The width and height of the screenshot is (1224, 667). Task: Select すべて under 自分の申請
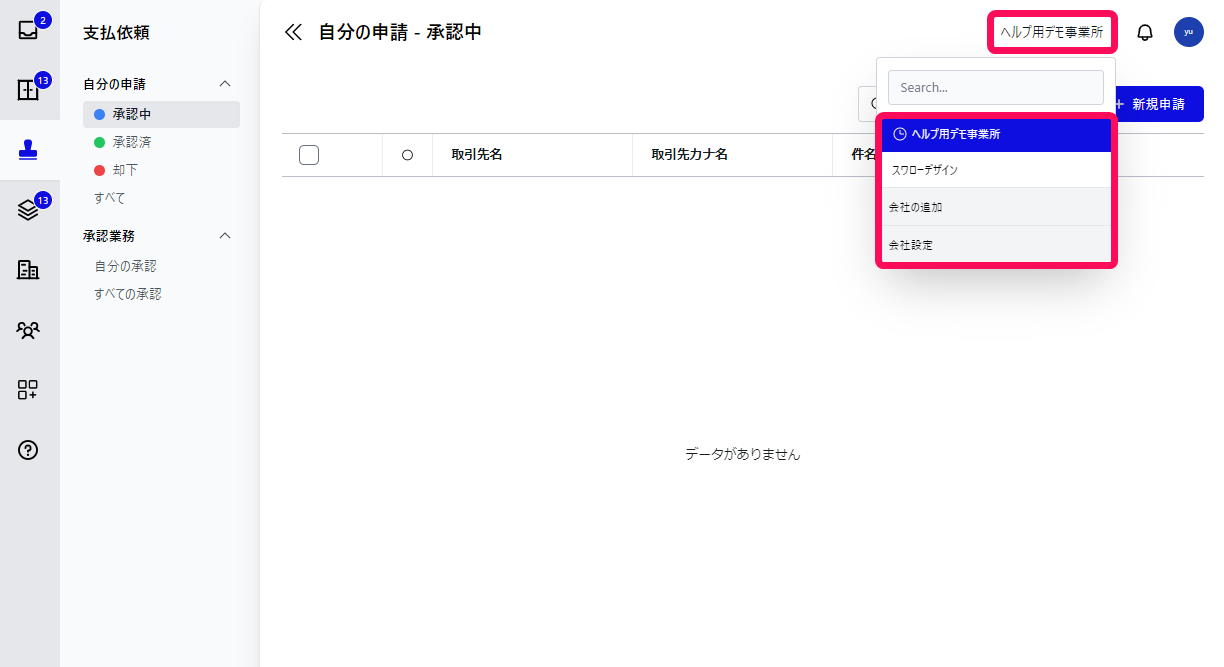coord(110,198)
